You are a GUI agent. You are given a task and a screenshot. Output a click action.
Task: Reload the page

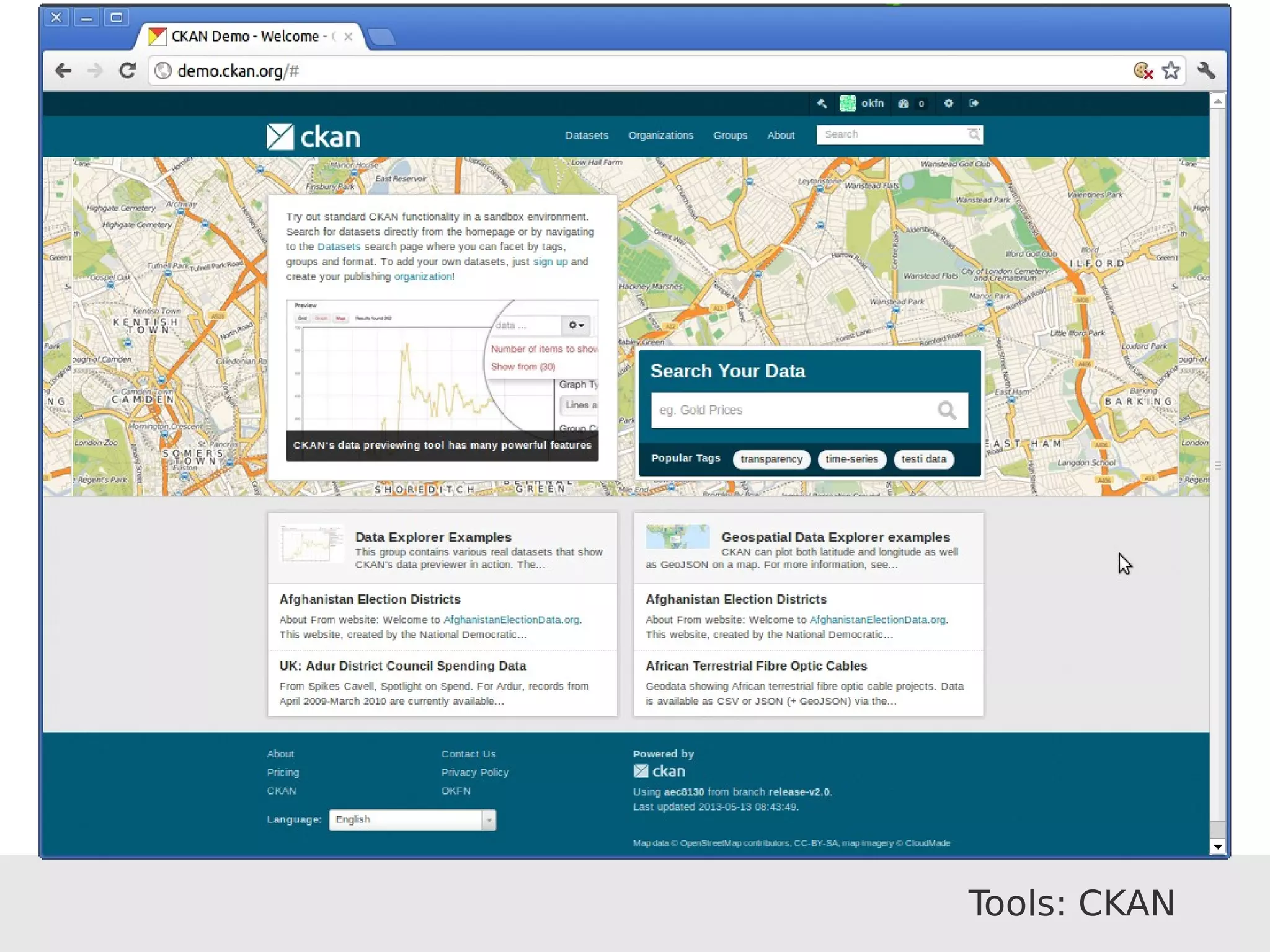(x=128, y=71)
